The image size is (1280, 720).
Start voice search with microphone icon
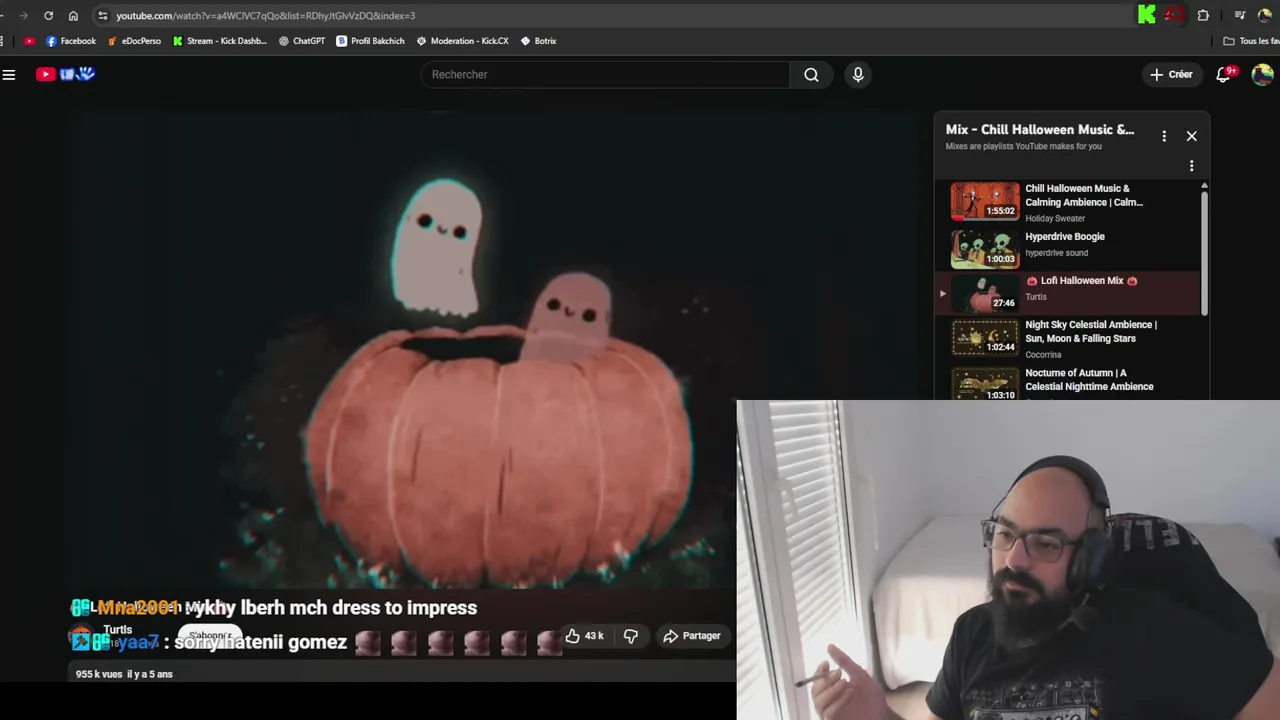858,74
